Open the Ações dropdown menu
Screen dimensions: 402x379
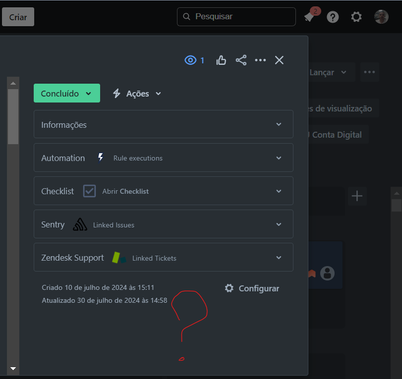137,94
